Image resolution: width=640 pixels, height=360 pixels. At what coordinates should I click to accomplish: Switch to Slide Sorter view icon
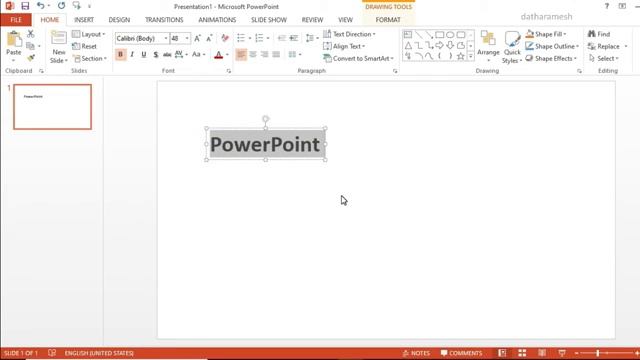click(x=522, y=353)
